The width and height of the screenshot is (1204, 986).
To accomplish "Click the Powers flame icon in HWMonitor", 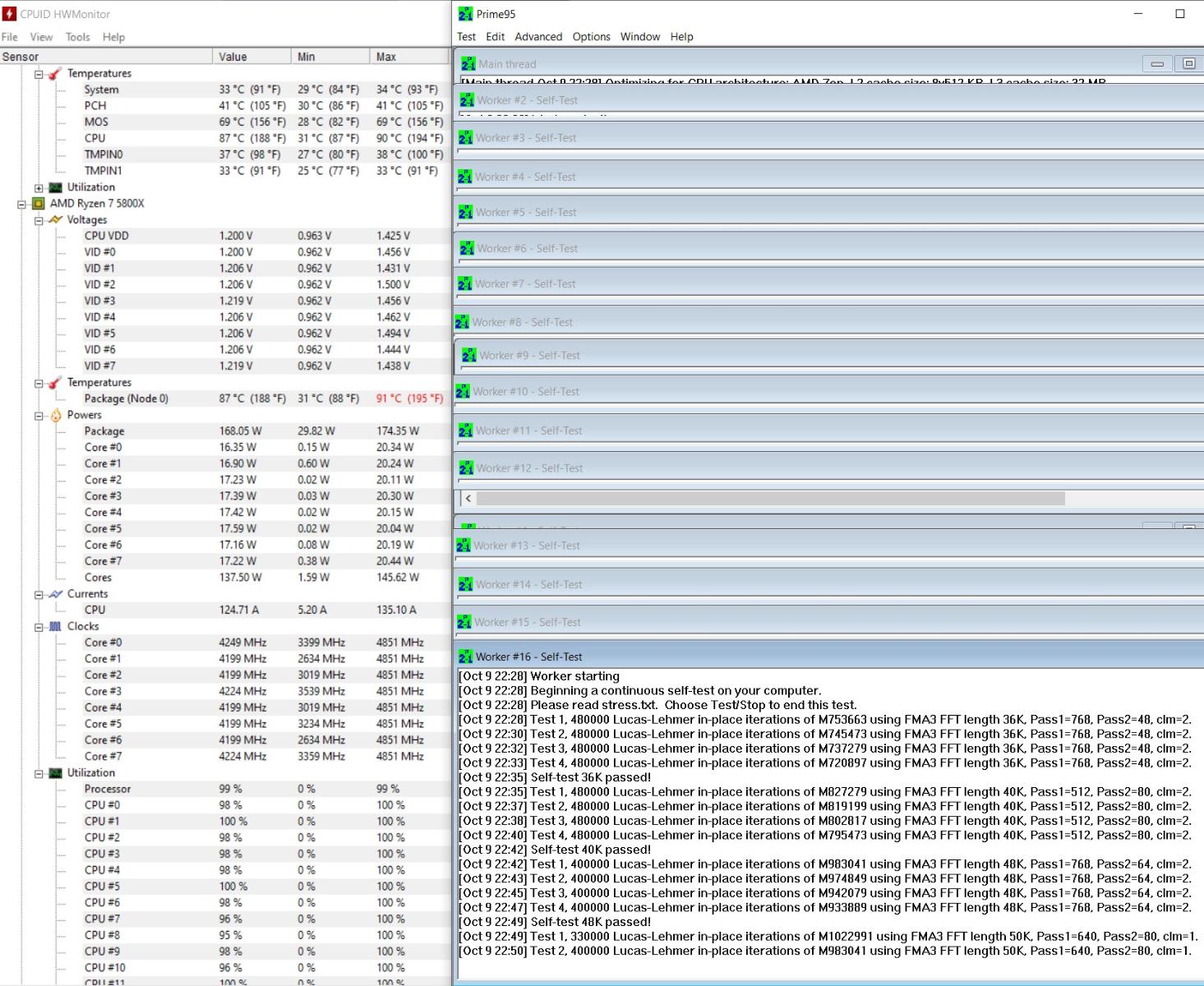I will (56, 415).
